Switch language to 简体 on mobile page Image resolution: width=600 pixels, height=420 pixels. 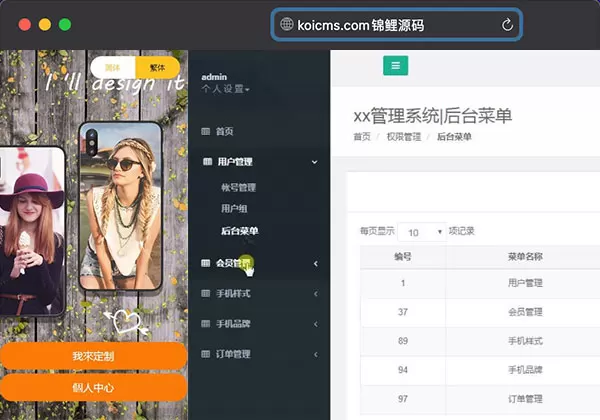tap(112, 68)
